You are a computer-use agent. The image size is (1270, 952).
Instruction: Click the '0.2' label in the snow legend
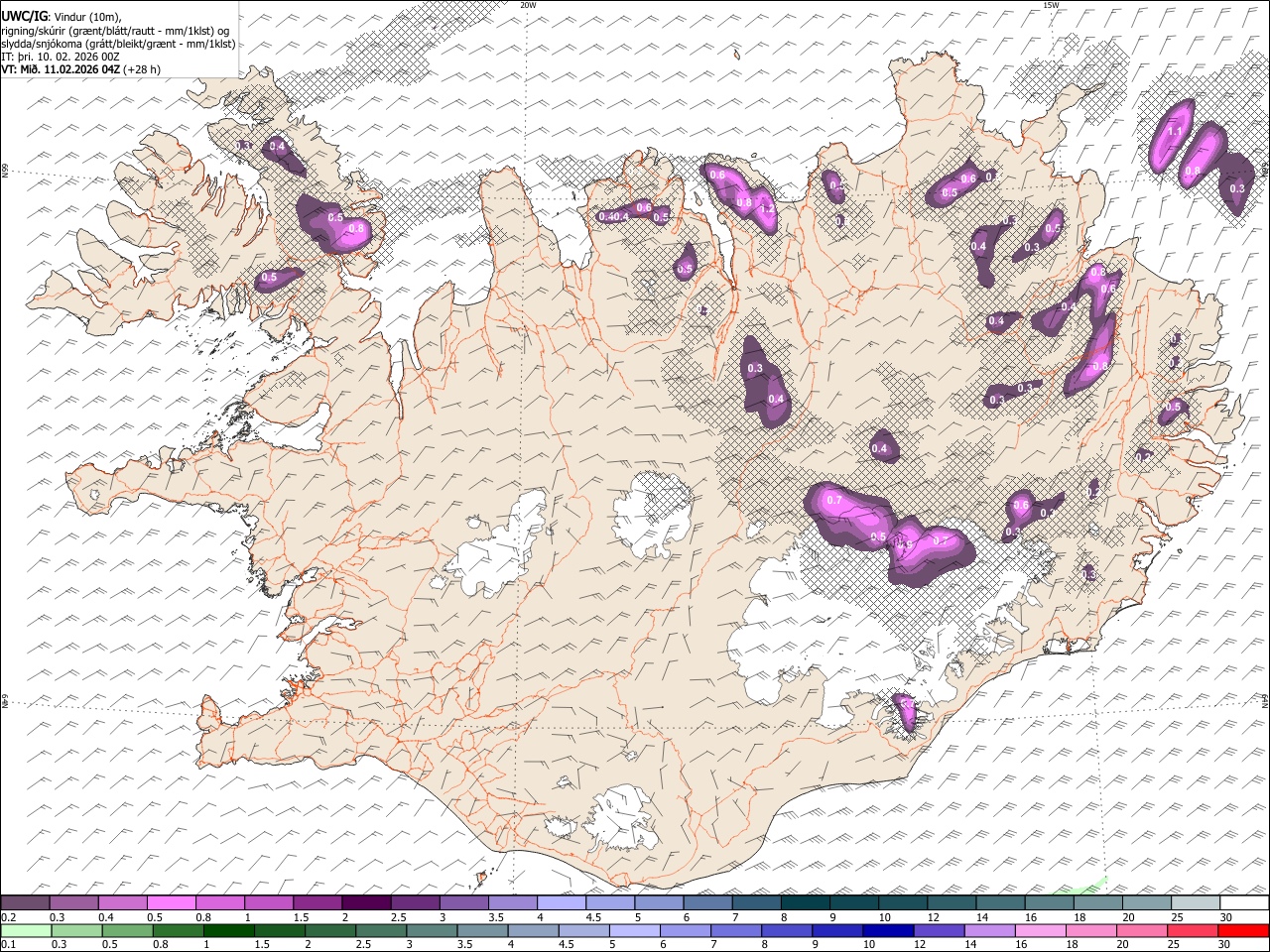[x=8, y=917]
